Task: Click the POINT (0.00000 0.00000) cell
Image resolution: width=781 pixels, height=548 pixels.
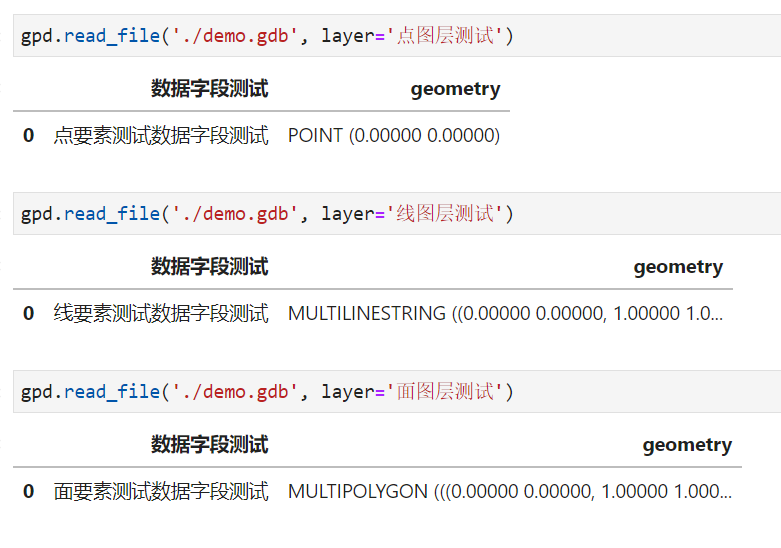Action: click(x=394, y=136)
